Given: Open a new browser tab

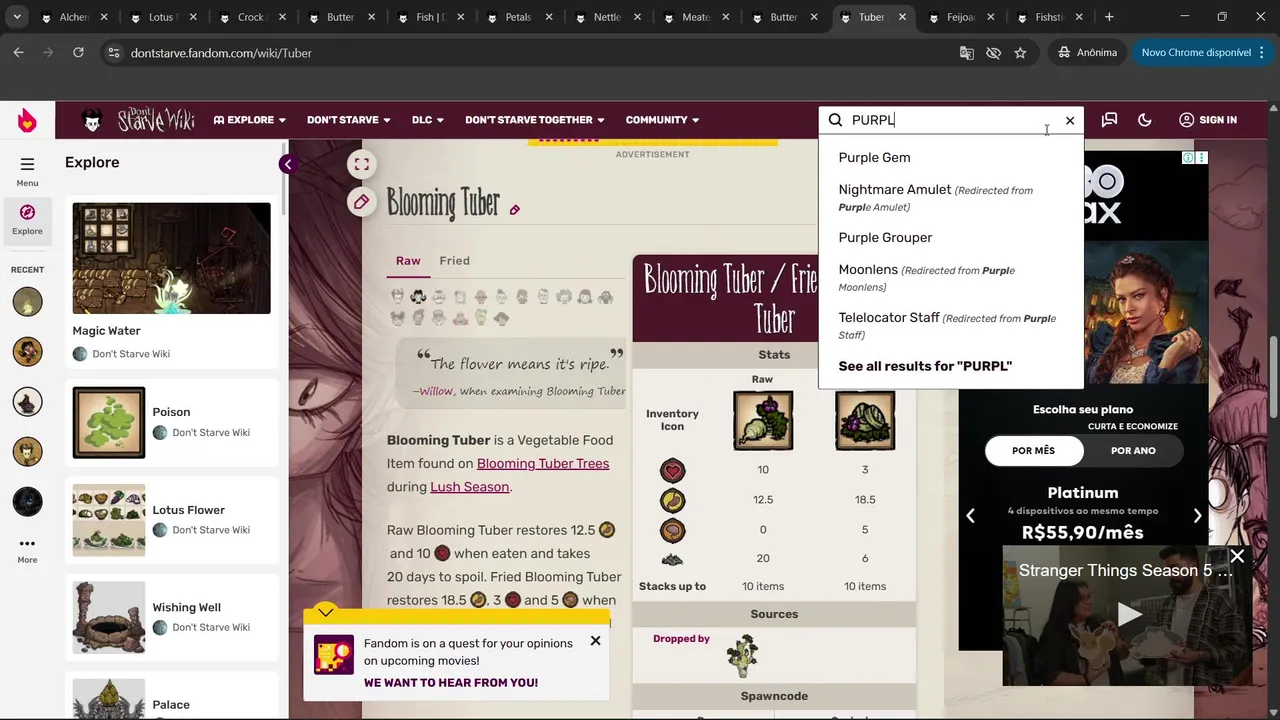Looking at the screenshot, I should [1109, 17].
